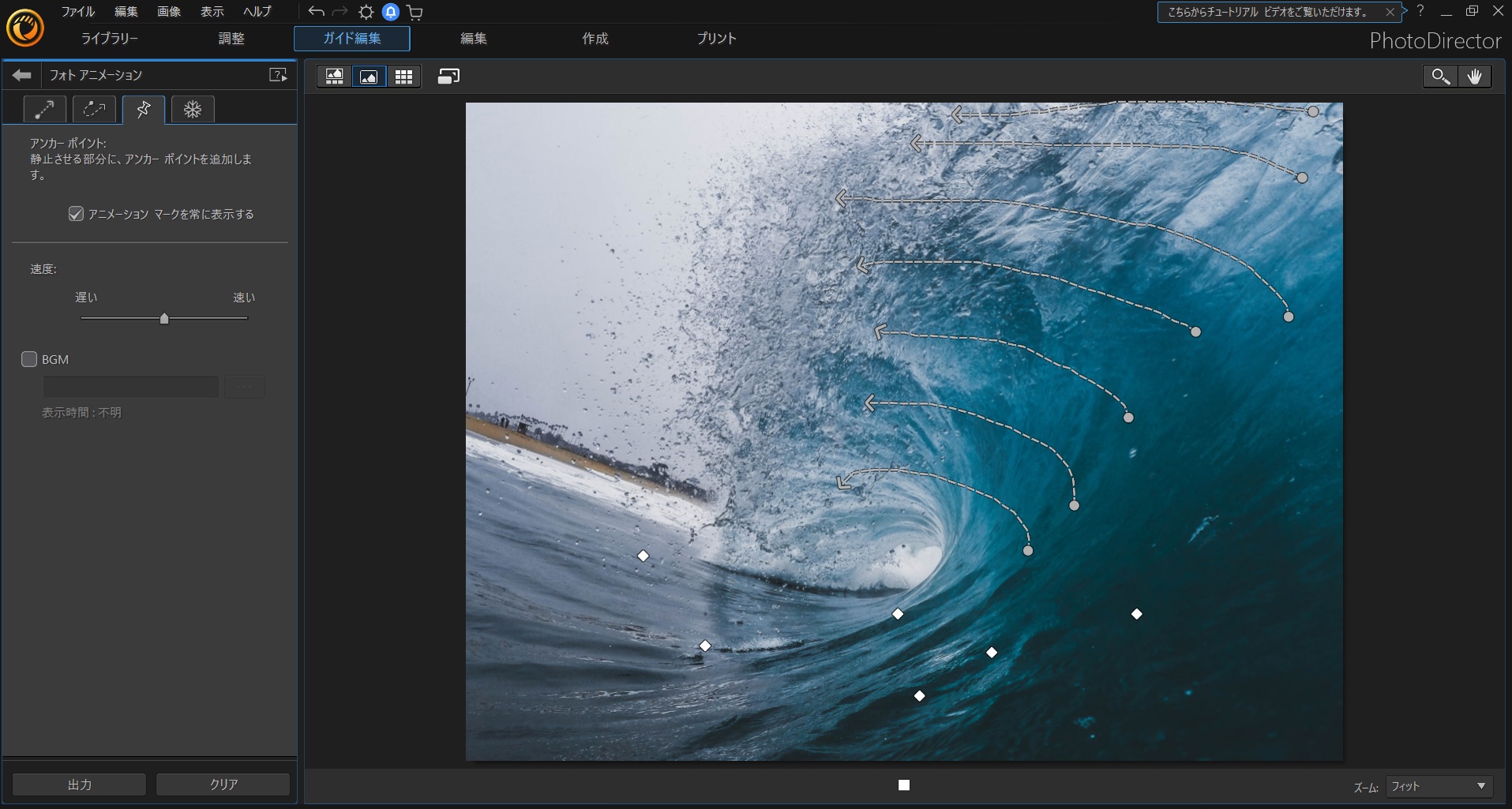Switch to thumbnail grid view mode
Image resolution: width=1512 pixels, height=809 pixels.
pyautogui.click(x=403, y=77)
